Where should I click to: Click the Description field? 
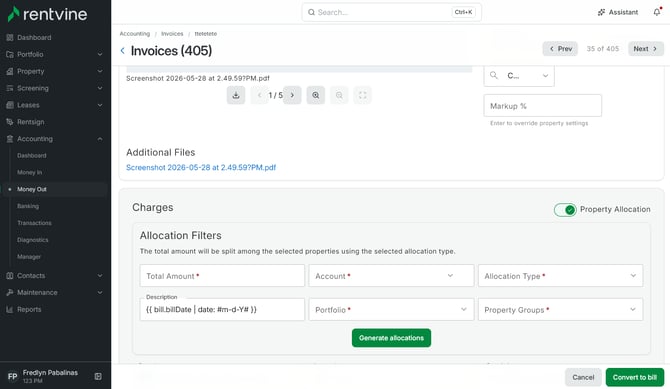click(222, 309)
